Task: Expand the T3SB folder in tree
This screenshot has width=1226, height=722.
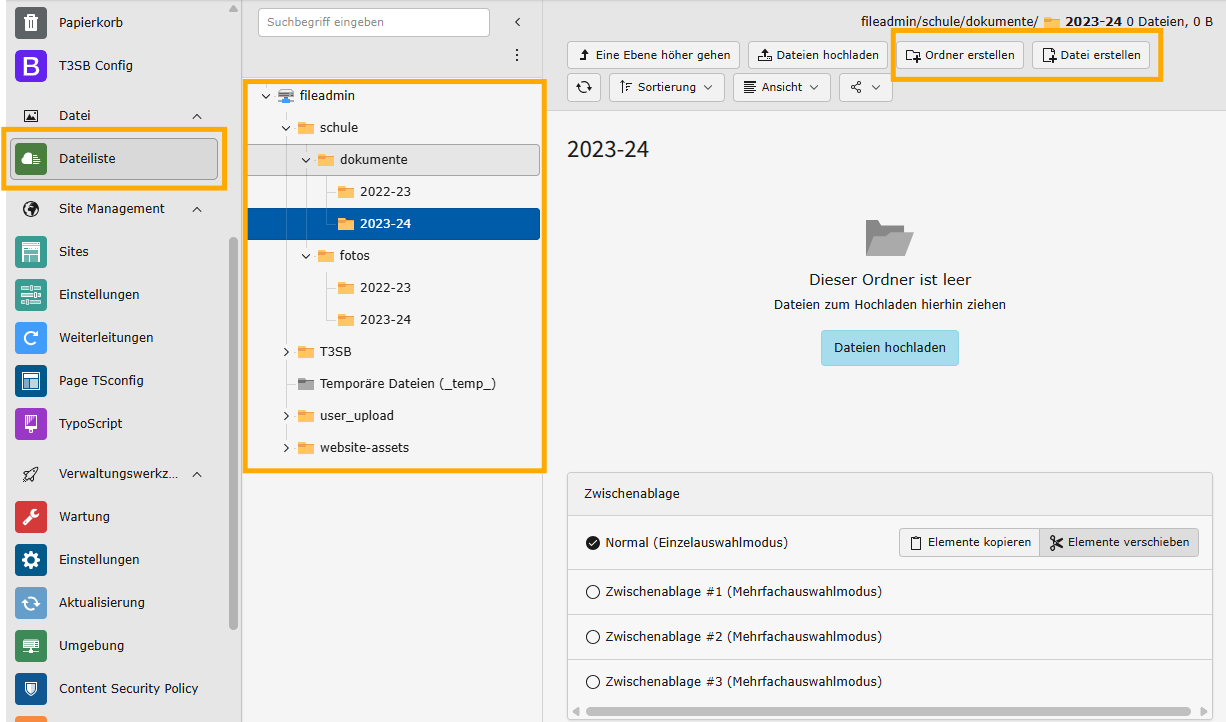Action: 286,352
